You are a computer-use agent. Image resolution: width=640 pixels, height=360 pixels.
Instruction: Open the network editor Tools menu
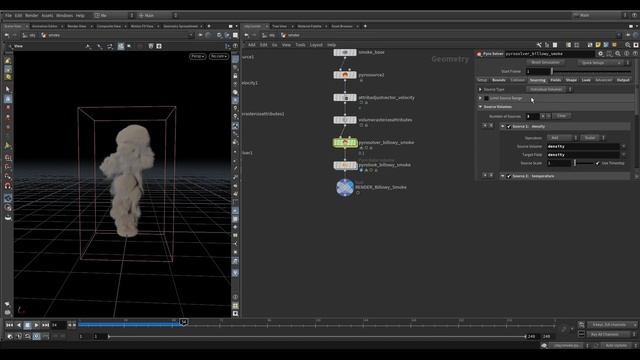(300, 45)
